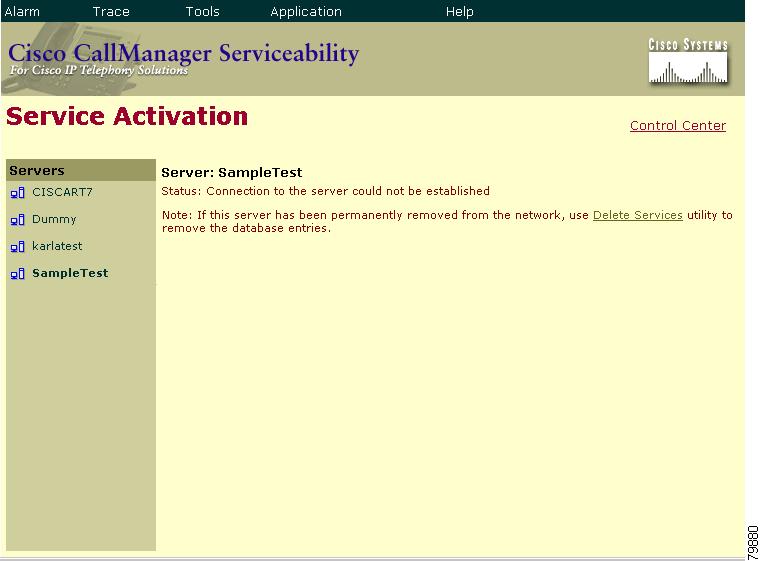Click the Service Activation page title
This screenshot has width=761, height=561.
point(127,116)
